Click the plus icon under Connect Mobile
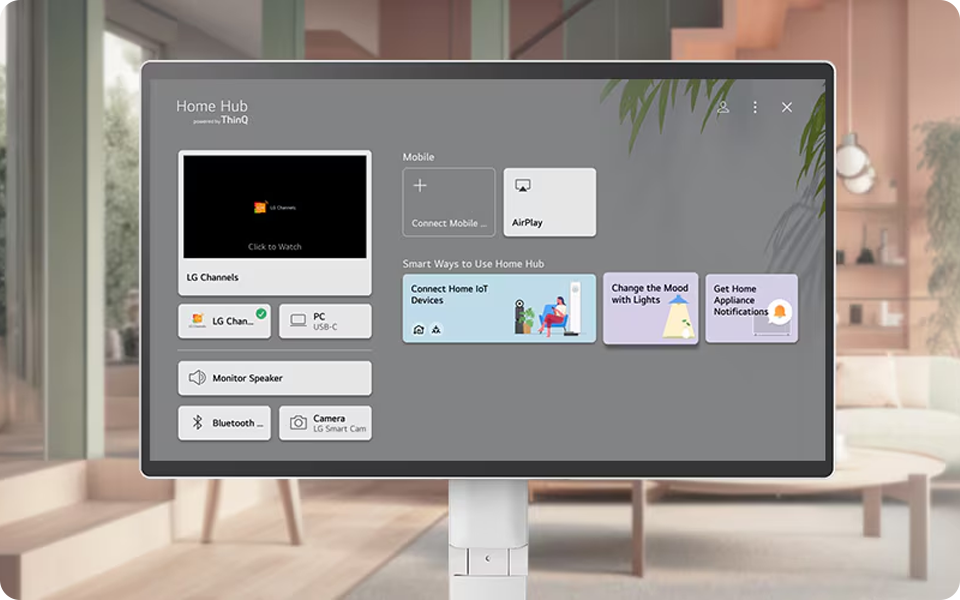Screen dimensions: 960x600 (x=421, y=186)
